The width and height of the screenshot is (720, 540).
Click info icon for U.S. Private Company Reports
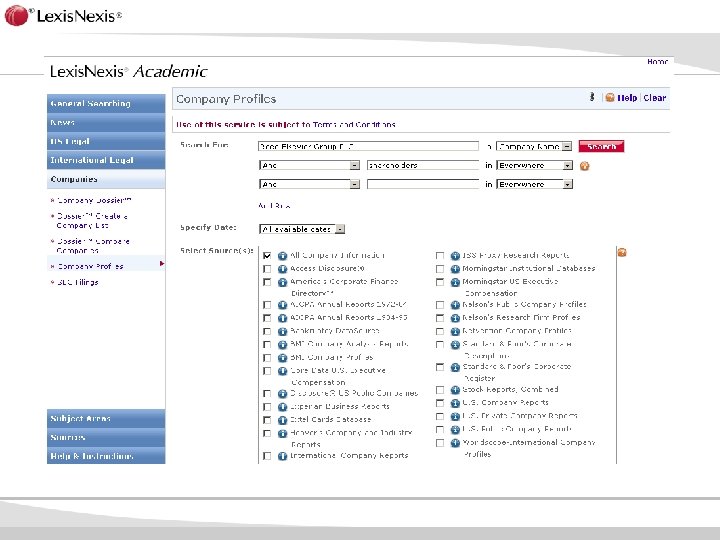click(x=455, y=417)
